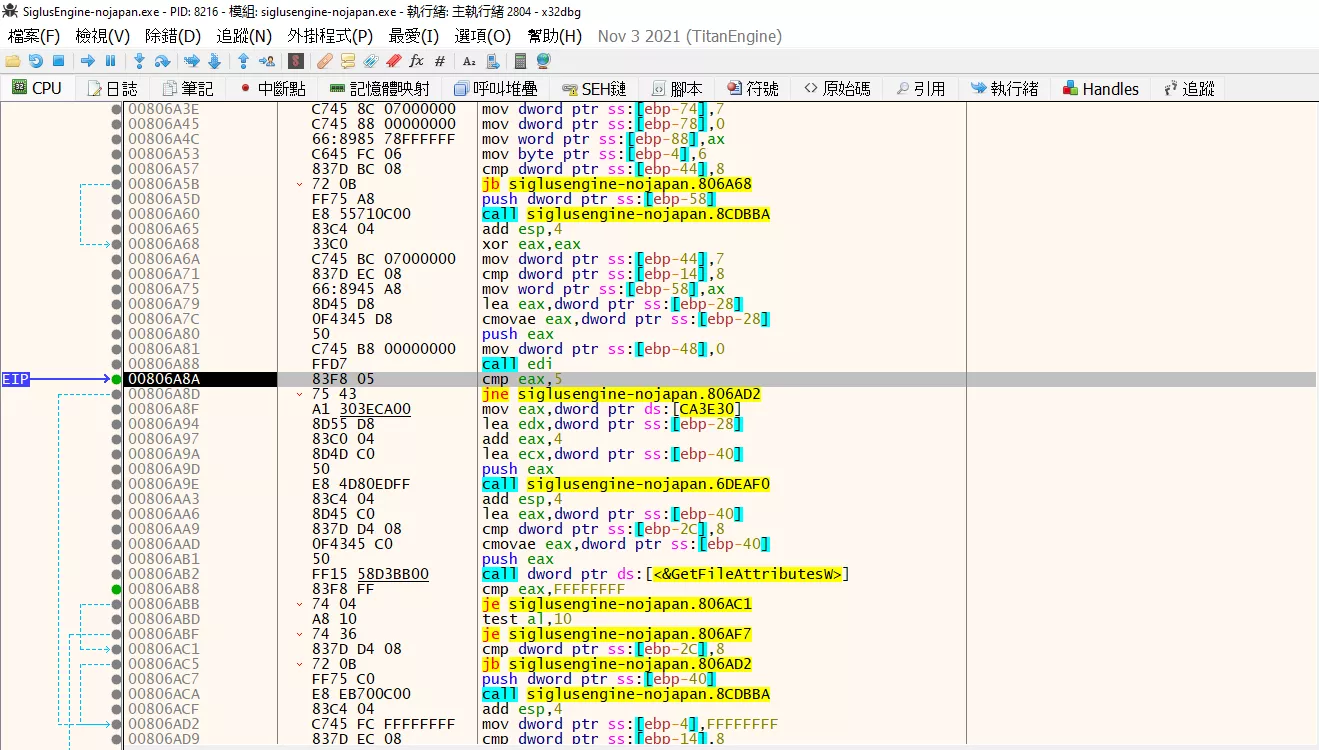
Task: Switch to the 記憶體映射 memory map tab
Action: pos(380,88)
